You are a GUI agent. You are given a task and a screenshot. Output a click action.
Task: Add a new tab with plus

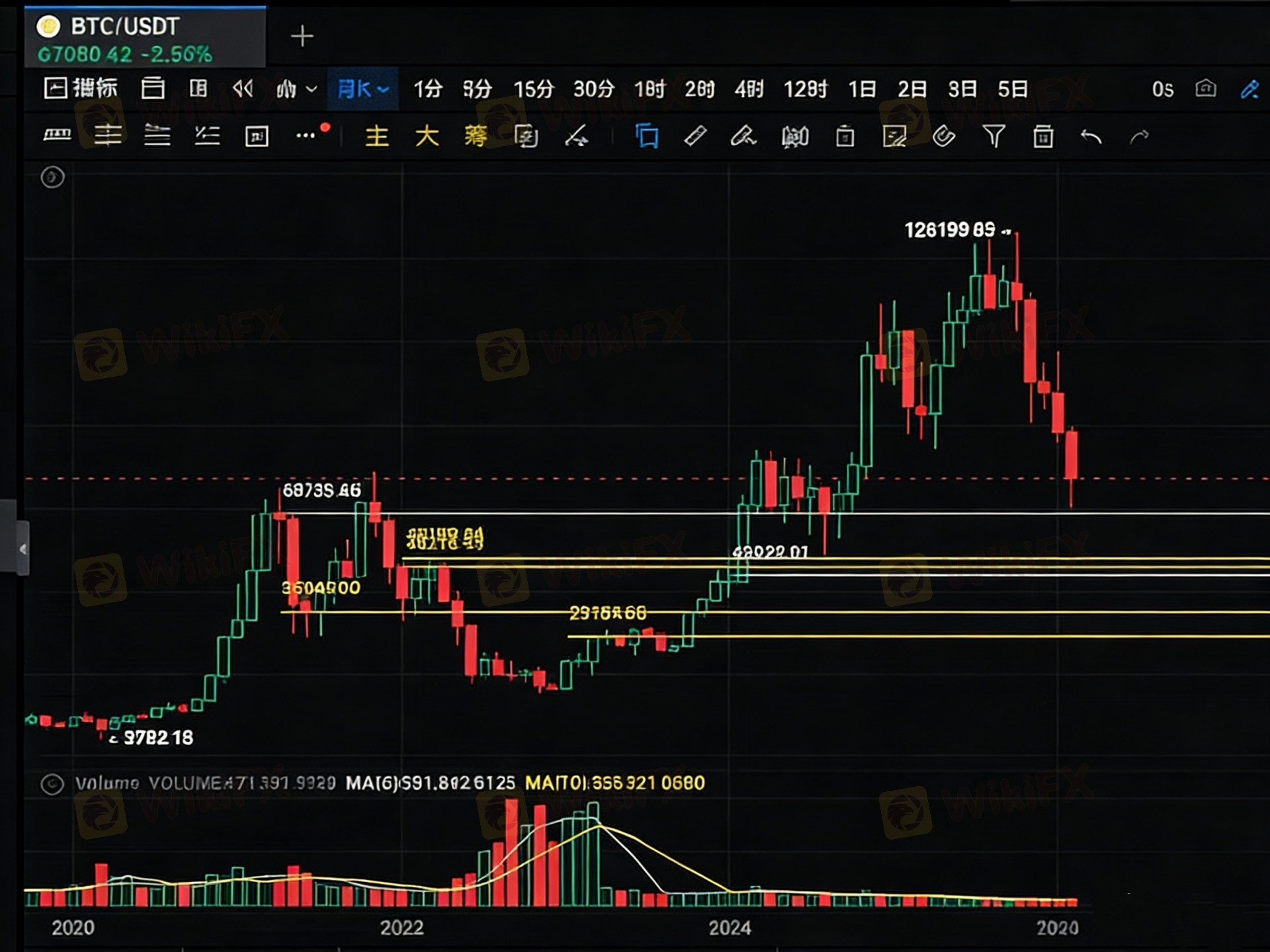(302, 36)
